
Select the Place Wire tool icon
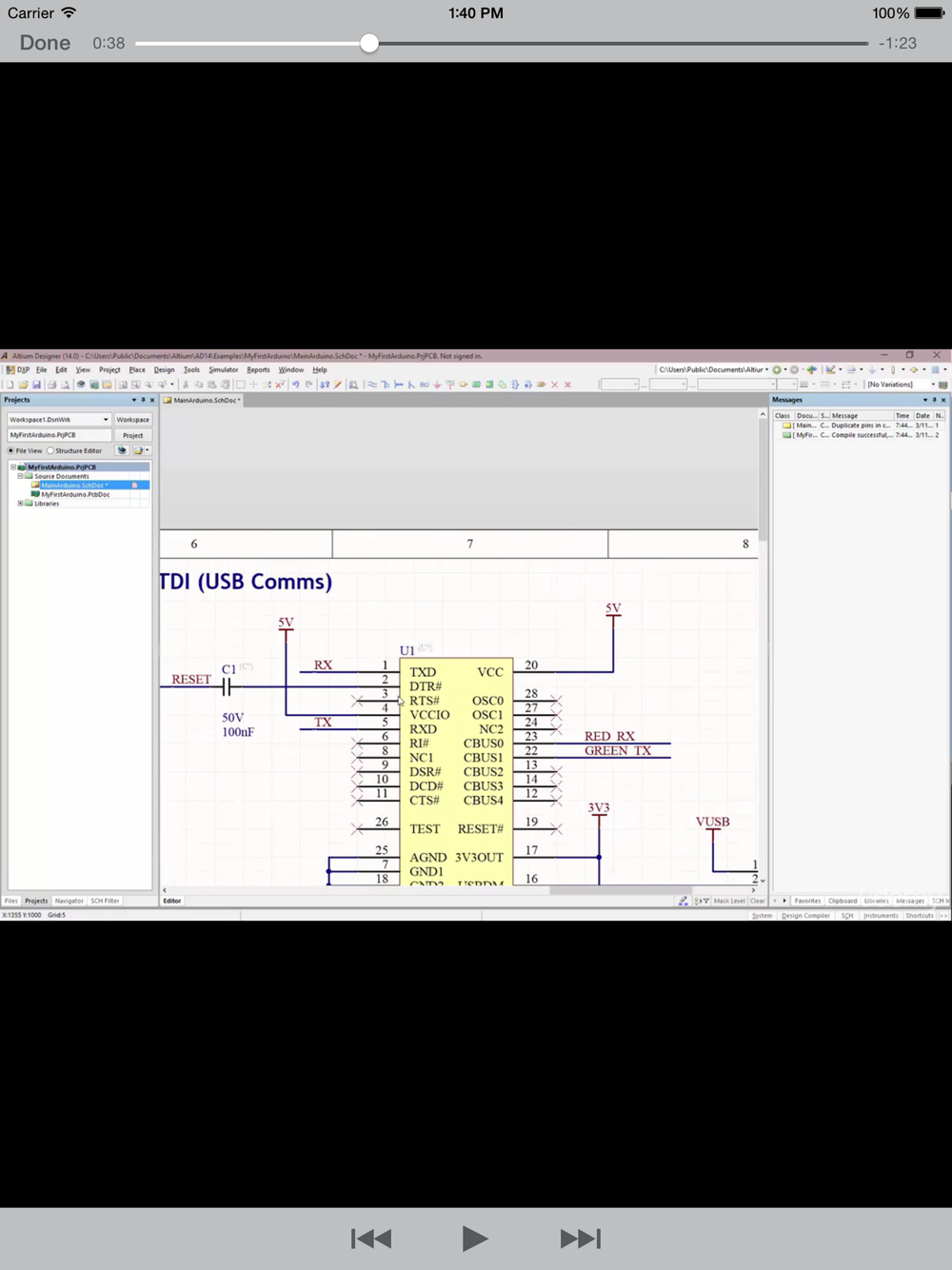(372, 385)
